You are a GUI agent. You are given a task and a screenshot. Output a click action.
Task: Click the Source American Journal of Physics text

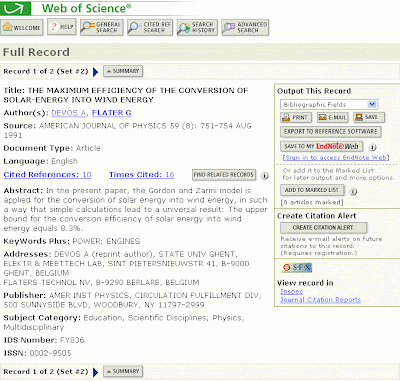pyautogui.click(x=127, y=131)
